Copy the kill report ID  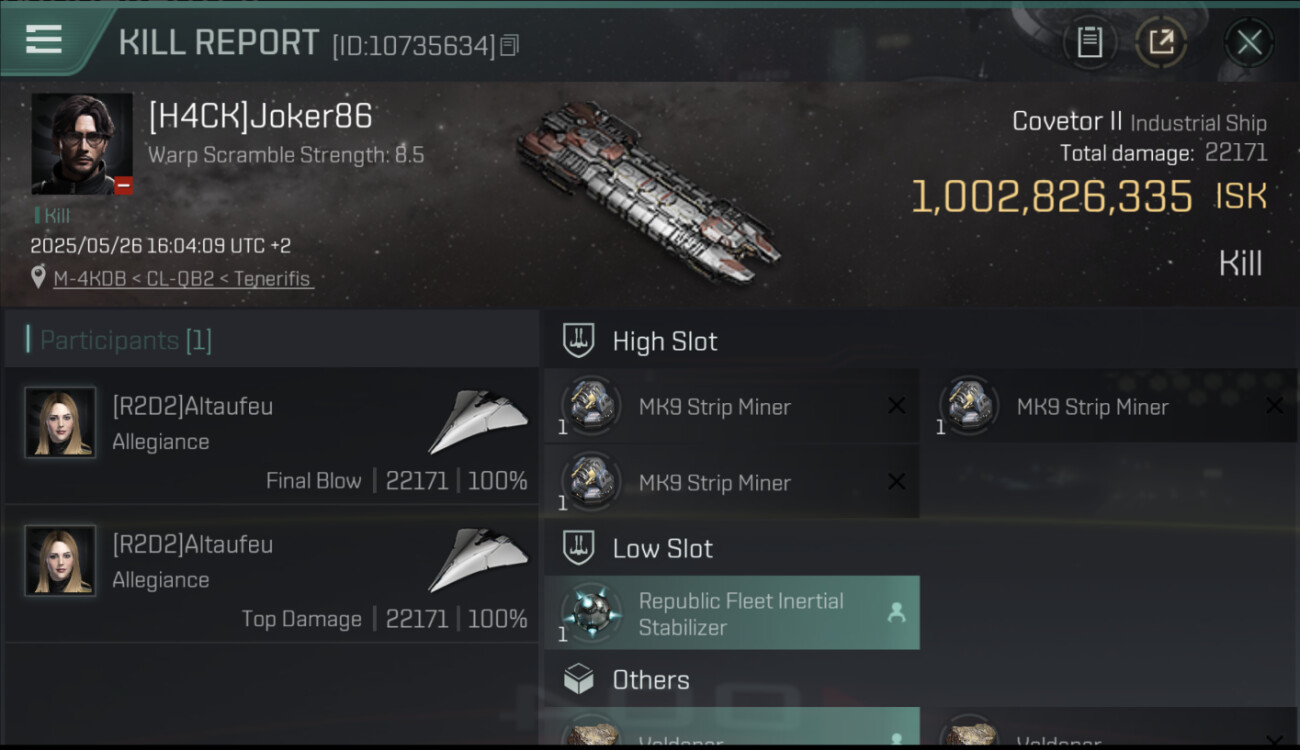pyautogui.click(x=510, y=45)
